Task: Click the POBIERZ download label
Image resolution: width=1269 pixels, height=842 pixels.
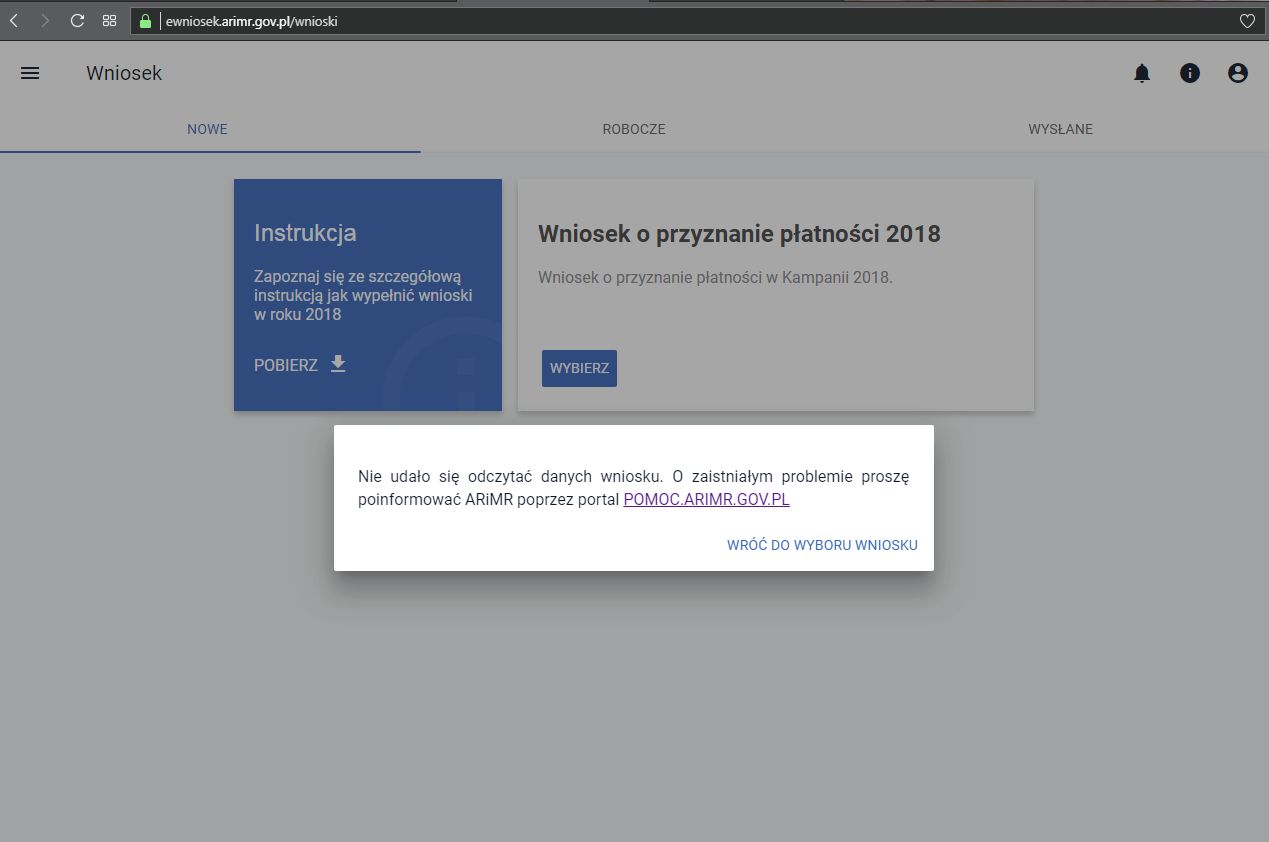Action: [286, 365]
